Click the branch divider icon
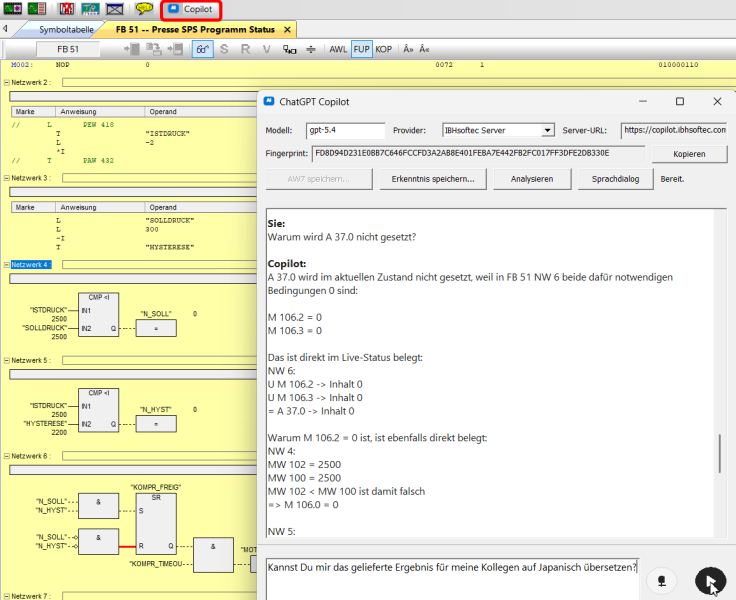 (x=311, y=49)
